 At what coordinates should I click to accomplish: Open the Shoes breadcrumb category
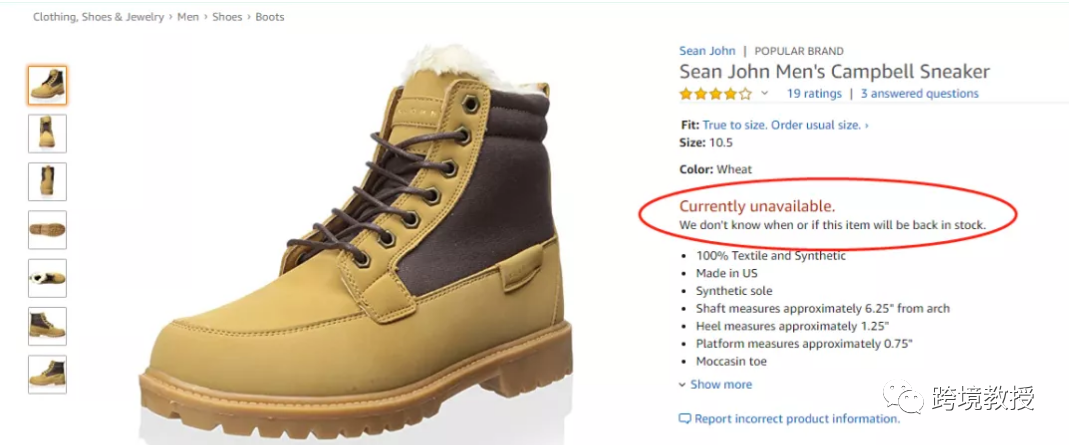click(227, 17)
